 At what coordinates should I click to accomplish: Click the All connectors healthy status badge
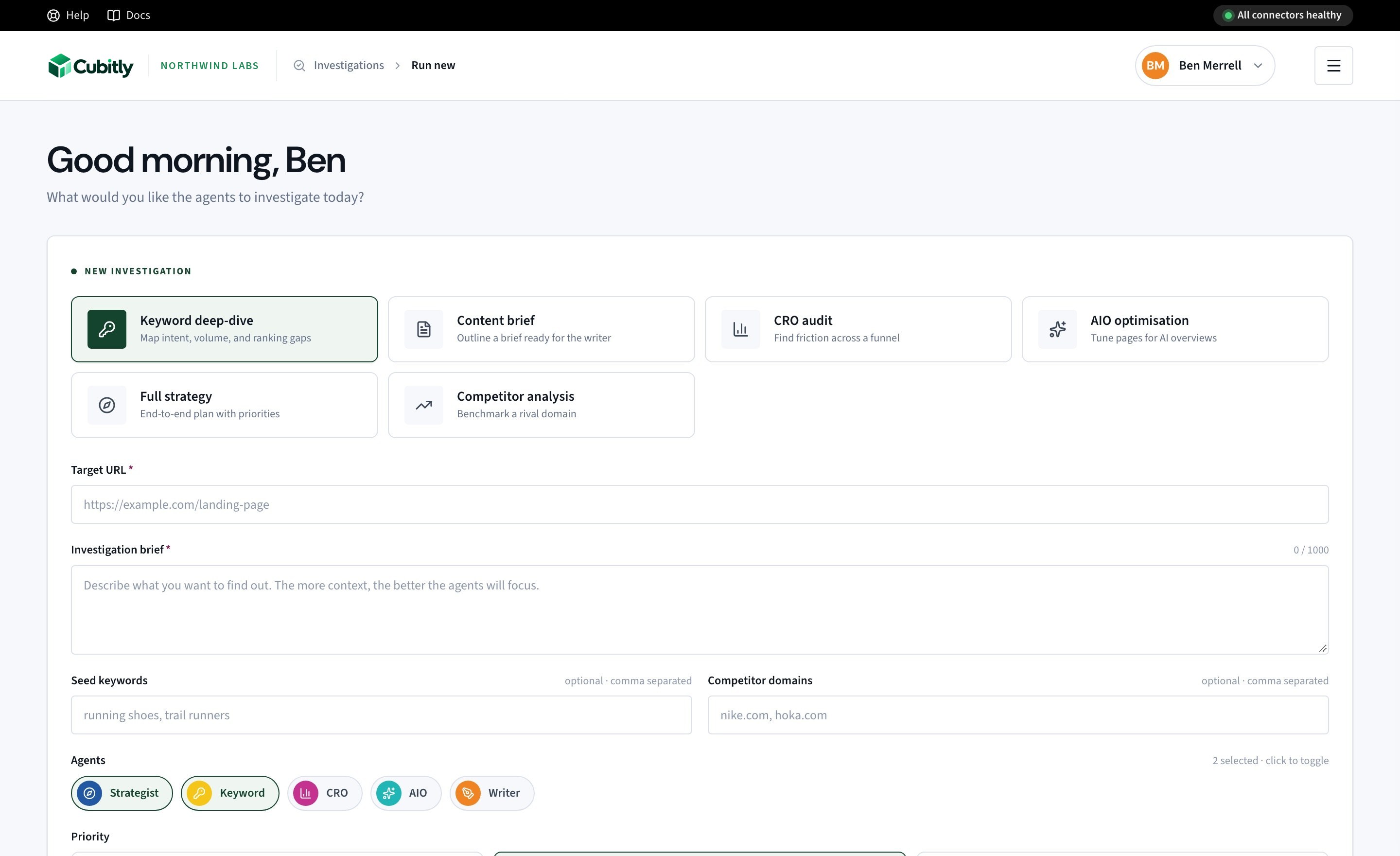click(1283, 16)
